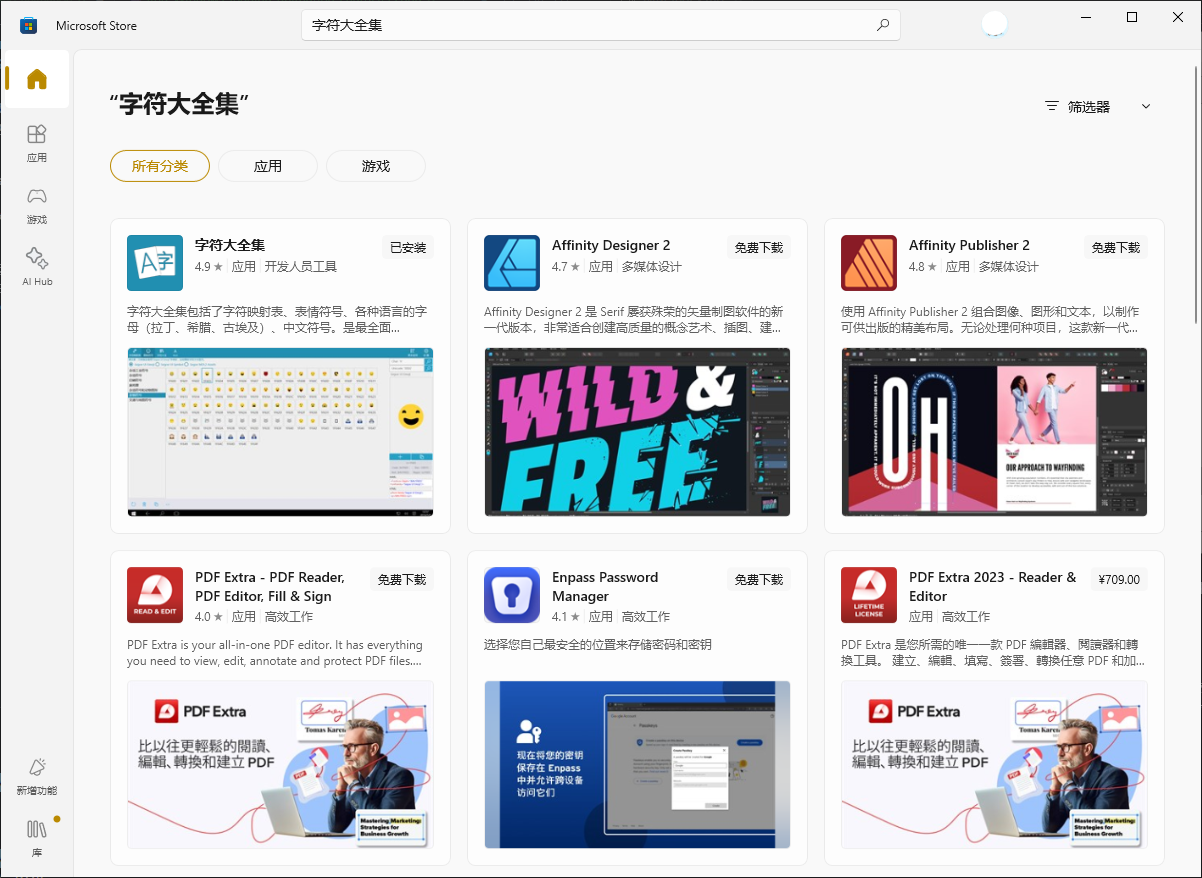Open the 游戏 (Gaming) sidebar section
The height and width of the screenshot is (878, 1202).
[37, 205]
